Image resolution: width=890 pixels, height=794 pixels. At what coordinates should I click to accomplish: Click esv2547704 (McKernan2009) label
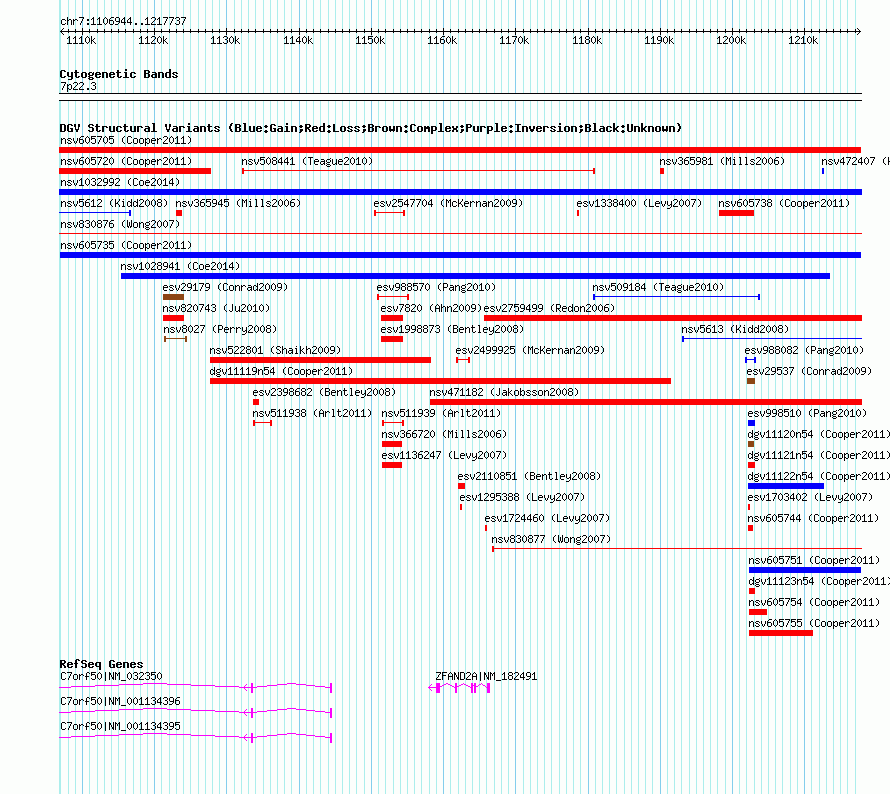click(x=448, y=203)
